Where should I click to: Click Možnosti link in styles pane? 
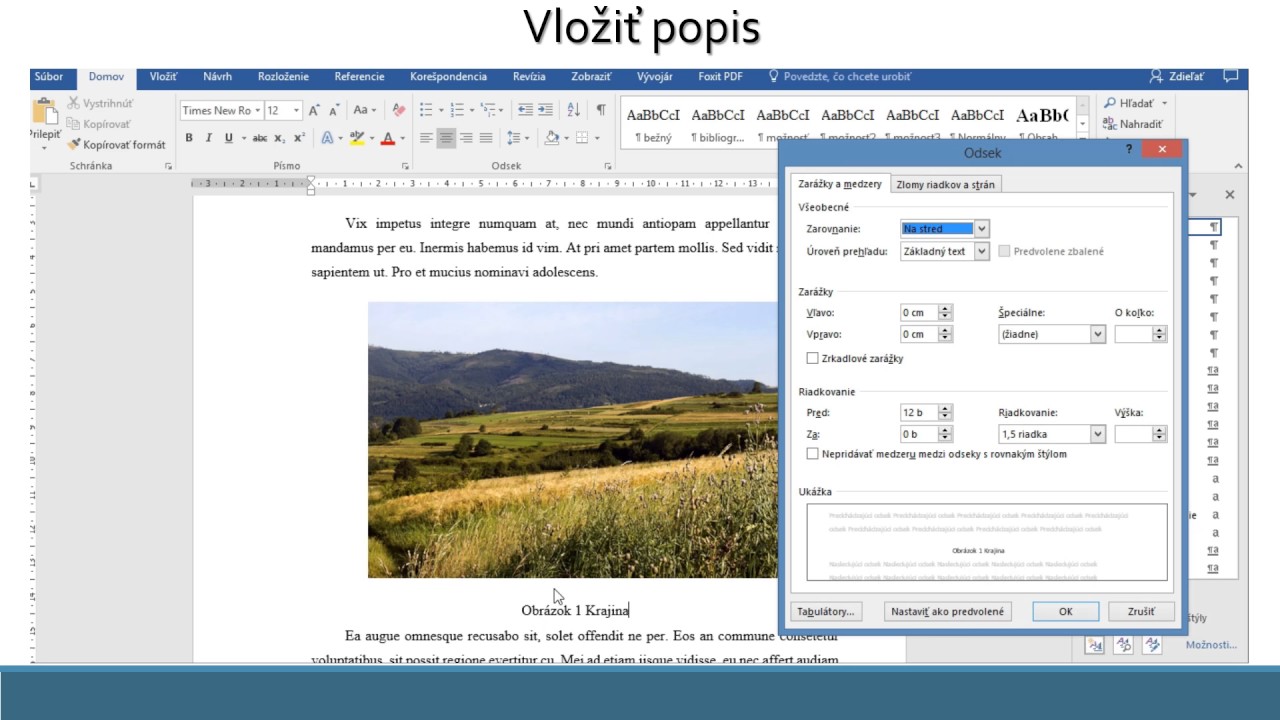(1211, 645)
